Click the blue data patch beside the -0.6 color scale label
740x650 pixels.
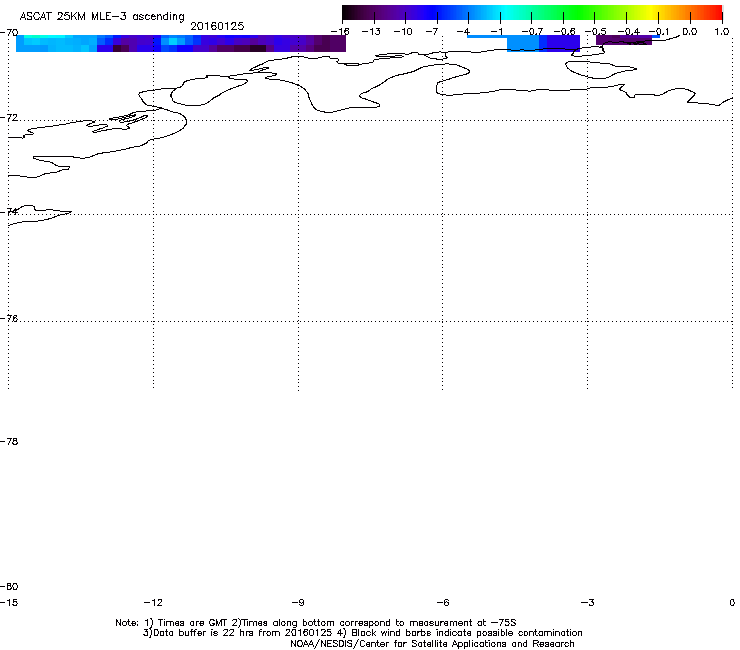point(543,43)
